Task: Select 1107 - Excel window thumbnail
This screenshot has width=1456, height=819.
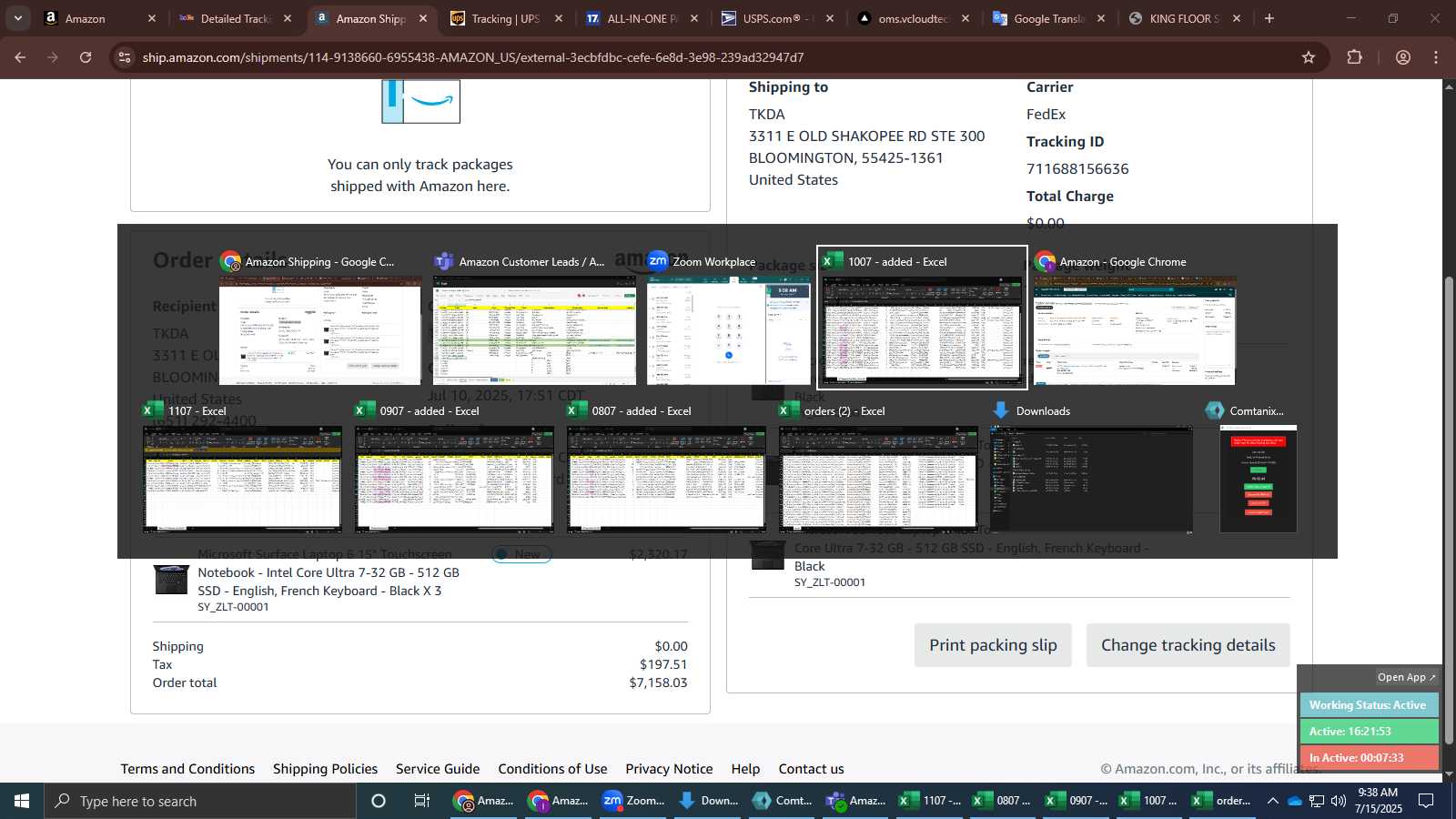Action: point(242,468)
